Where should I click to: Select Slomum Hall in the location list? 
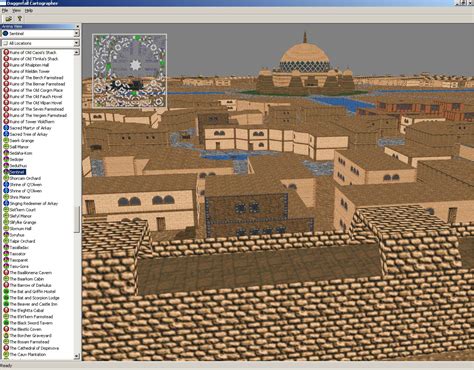20,229
